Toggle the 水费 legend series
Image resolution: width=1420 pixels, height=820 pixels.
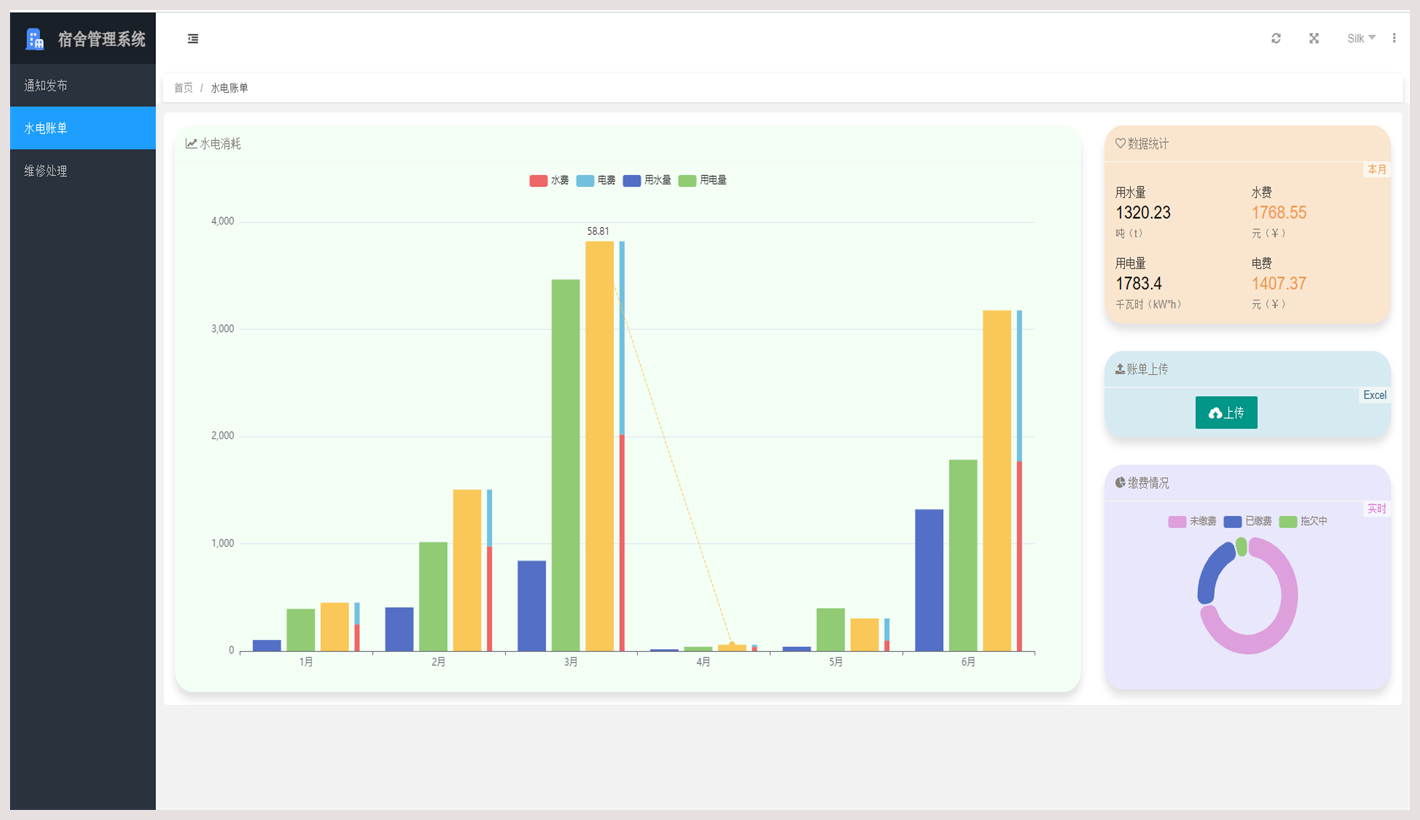pos(549,181)
